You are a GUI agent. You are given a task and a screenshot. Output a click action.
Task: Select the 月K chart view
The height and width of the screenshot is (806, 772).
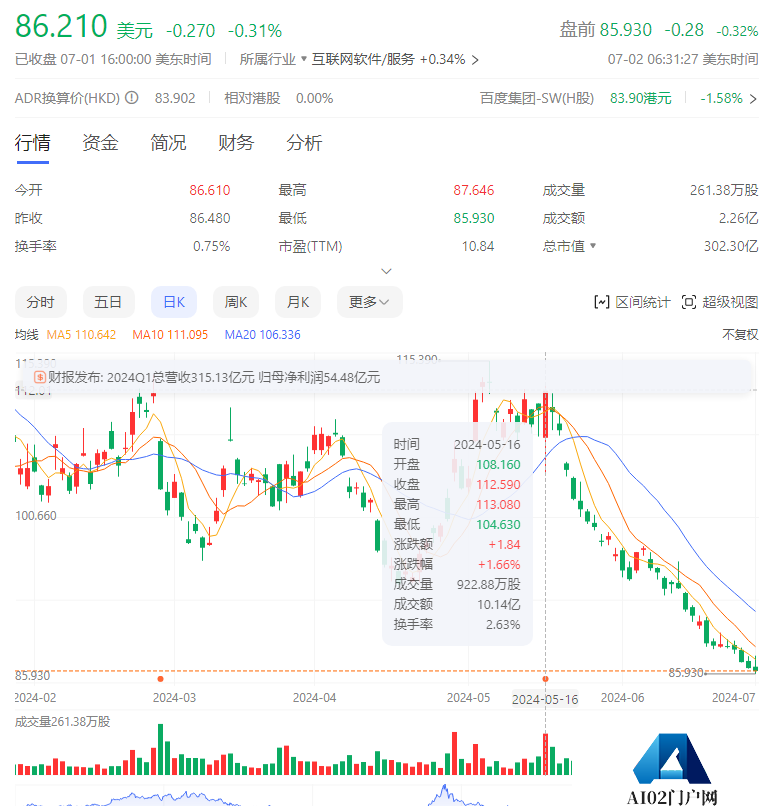click(298, 302)
